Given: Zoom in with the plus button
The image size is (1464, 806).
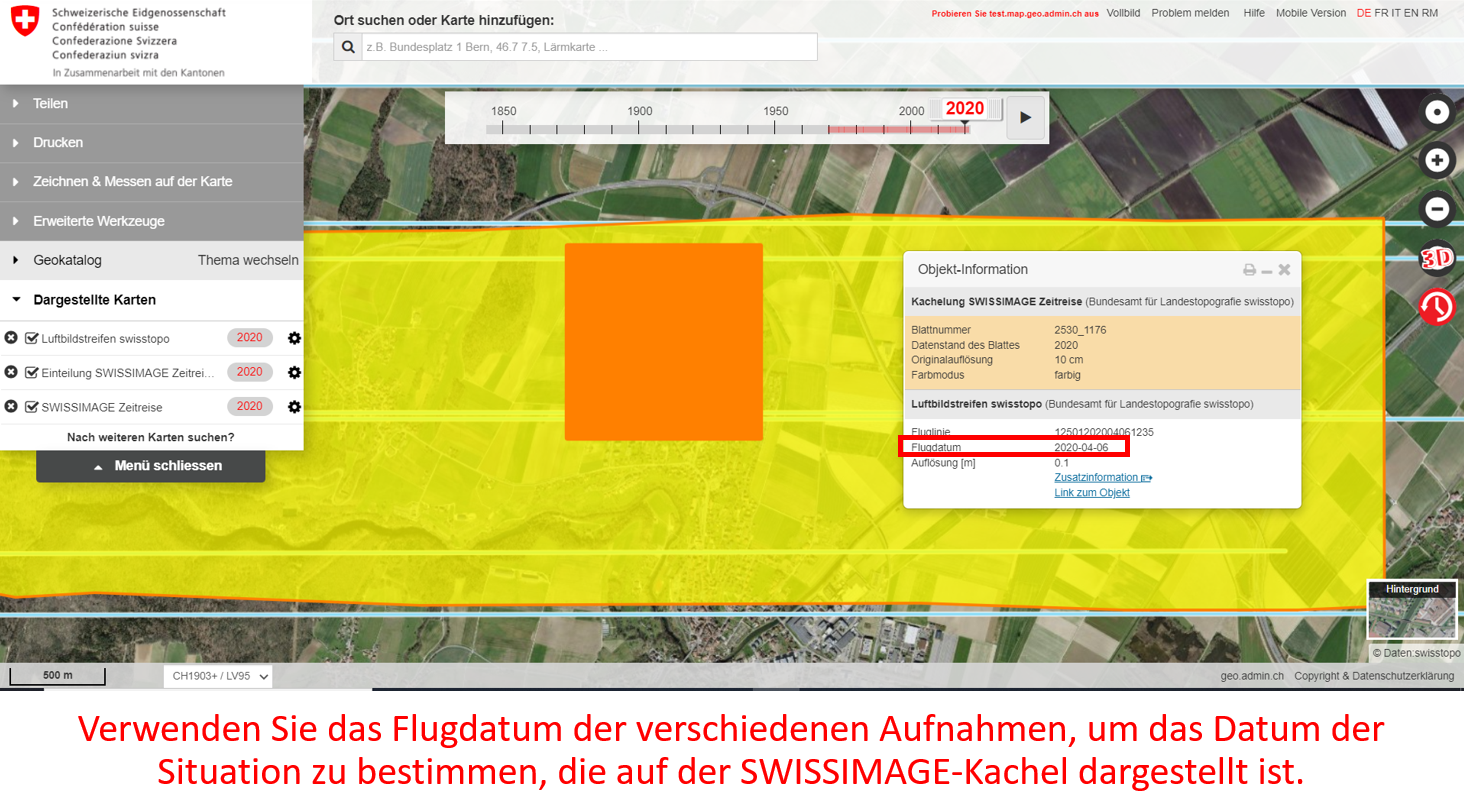Looking at the screenshot, I should tap(1437, 160).
